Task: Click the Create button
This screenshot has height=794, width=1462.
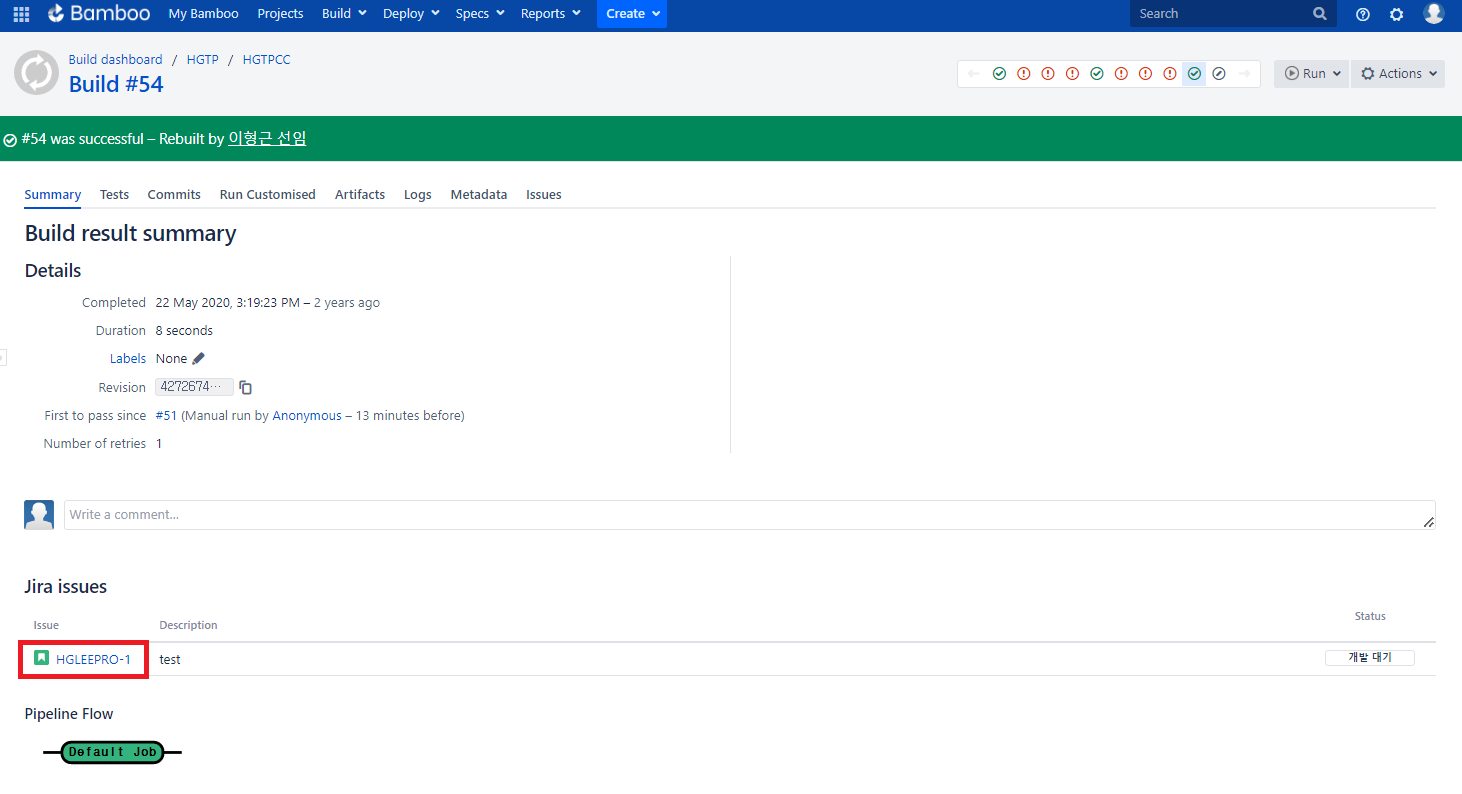Action: pos(632,14)
